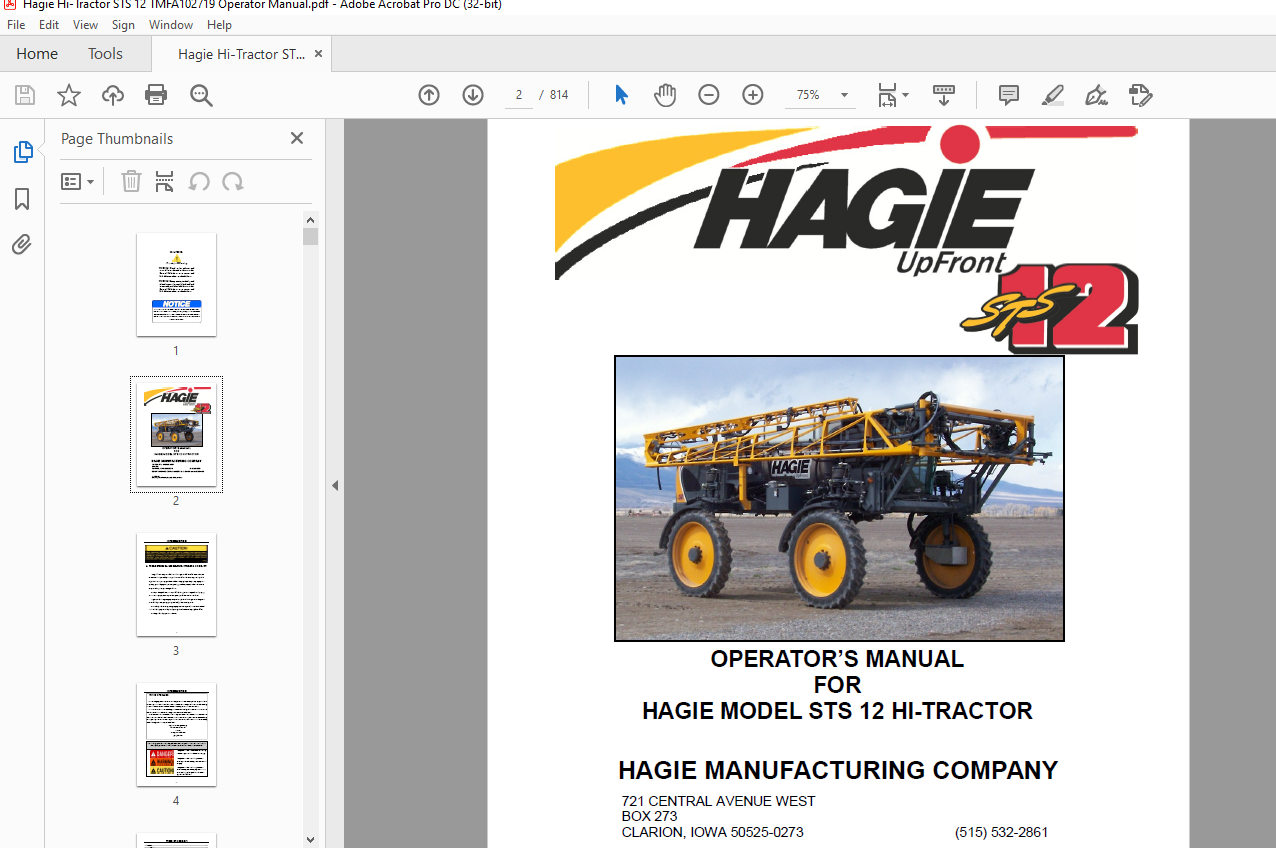The width and height of the screenshot is (1276, 848).
Task: Expand the fit page dropdown arrow
Action: (906, 95)
